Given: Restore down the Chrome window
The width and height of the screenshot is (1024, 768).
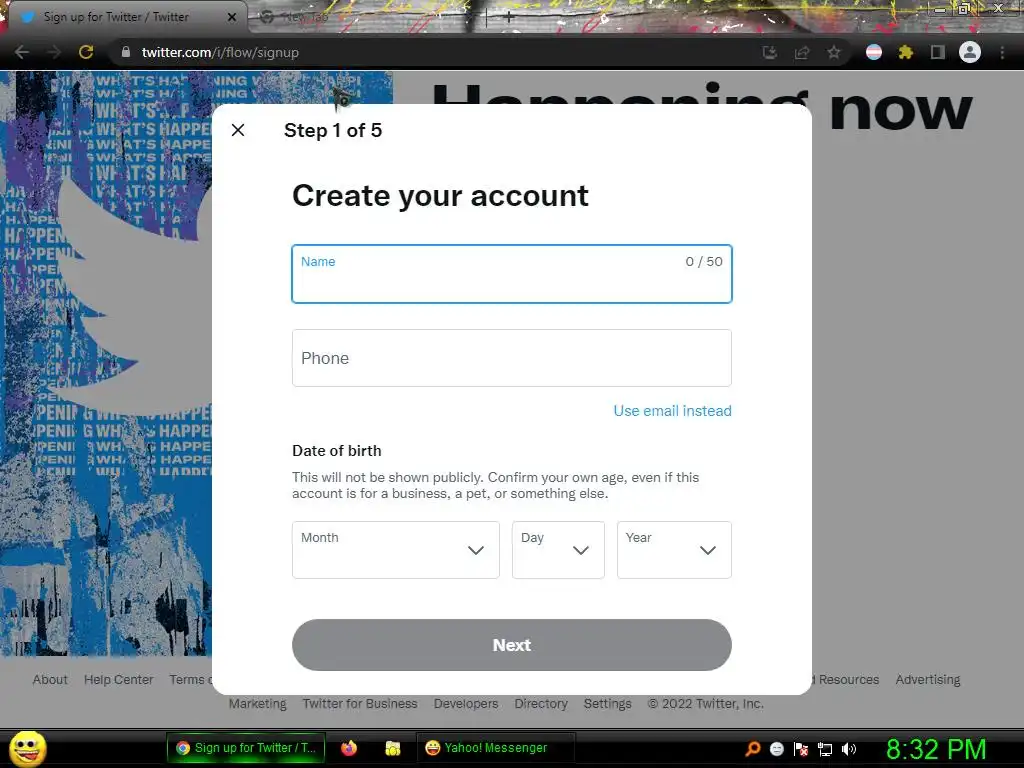Looking at the screenshot, I should pos(964,9).
